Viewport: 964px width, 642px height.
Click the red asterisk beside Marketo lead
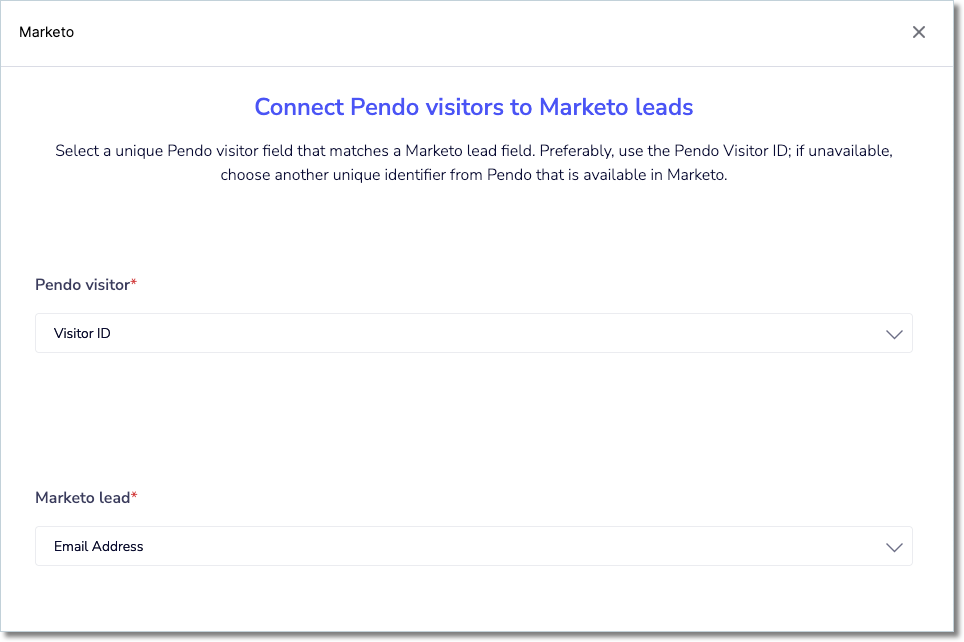[134, 496]
